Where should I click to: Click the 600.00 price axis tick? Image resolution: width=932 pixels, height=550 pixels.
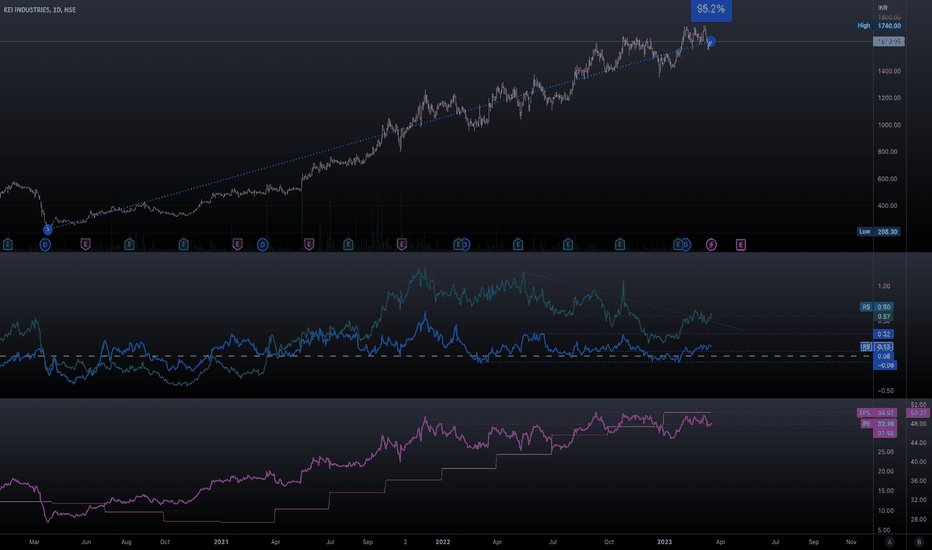click(x=887, y=178)
